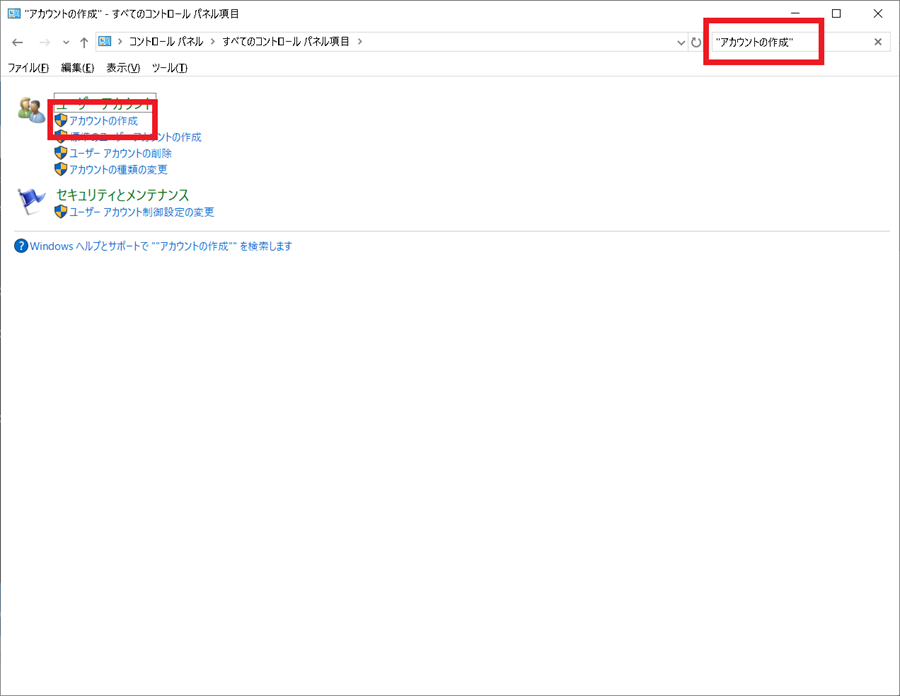The height and width of the screenshot is (696, 900).
Task: Click the User Accounts people icon
Action: point(31,110)
